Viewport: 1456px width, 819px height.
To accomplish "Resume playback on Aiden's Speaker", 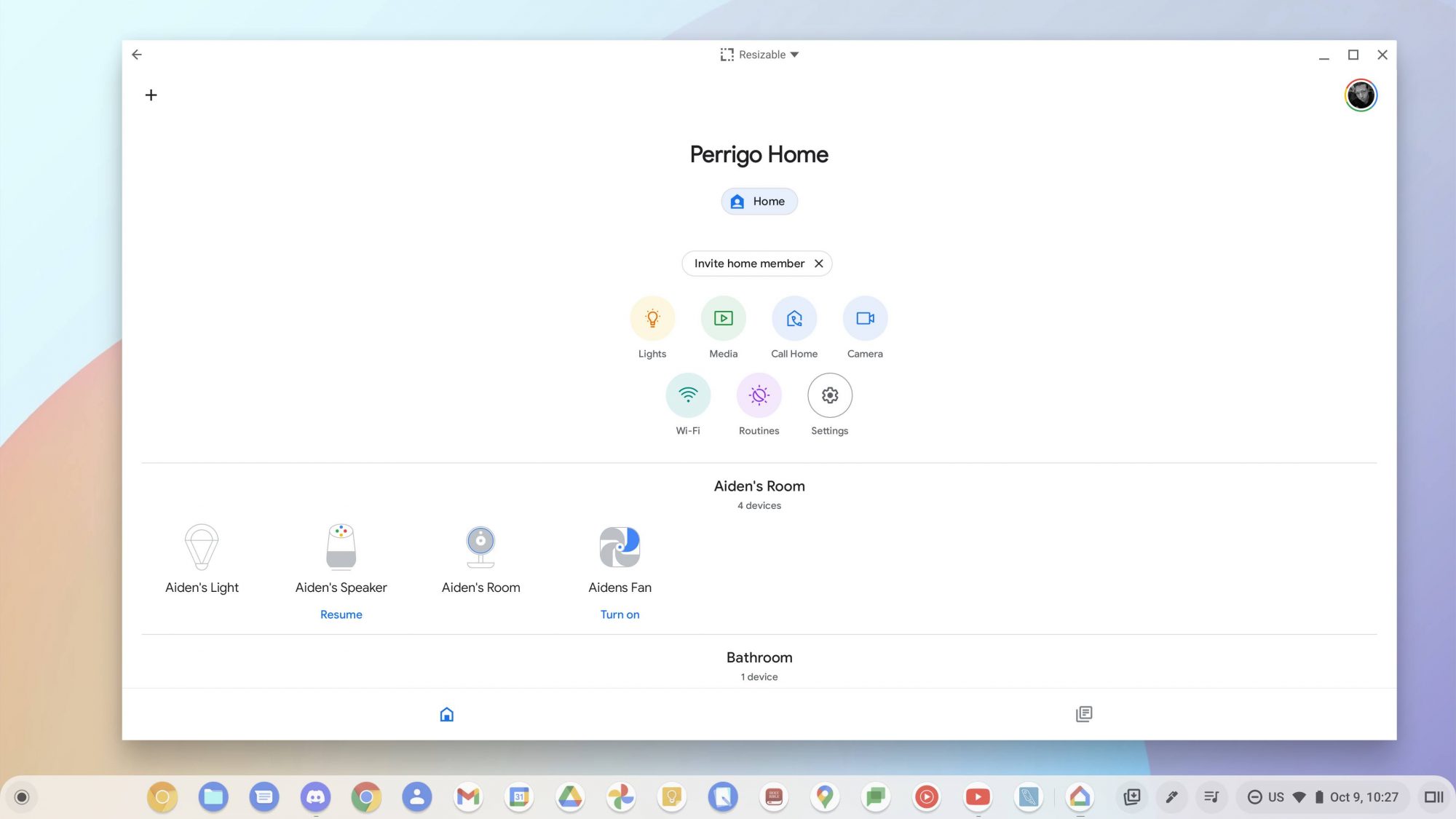I will (x=341, y=614).
